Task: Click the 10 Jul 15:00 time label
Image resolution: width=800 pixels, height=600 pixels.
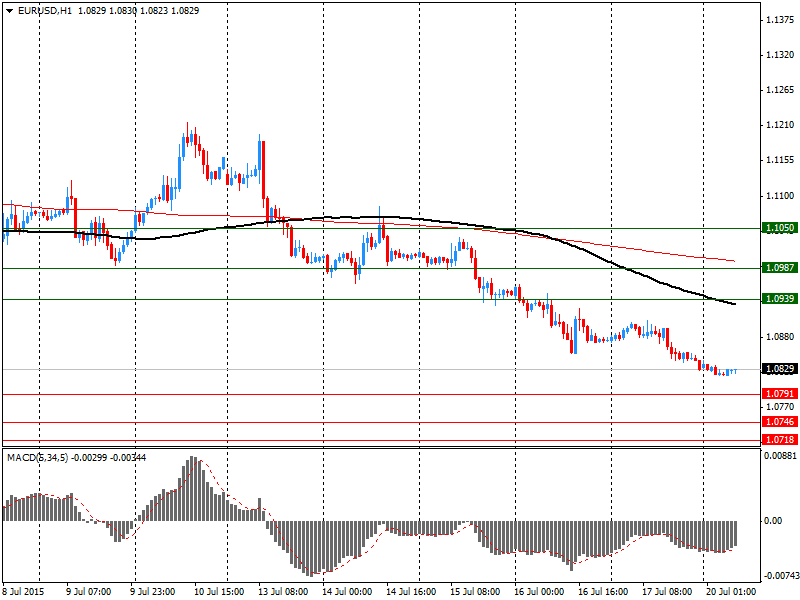Action: pos(219,592)
